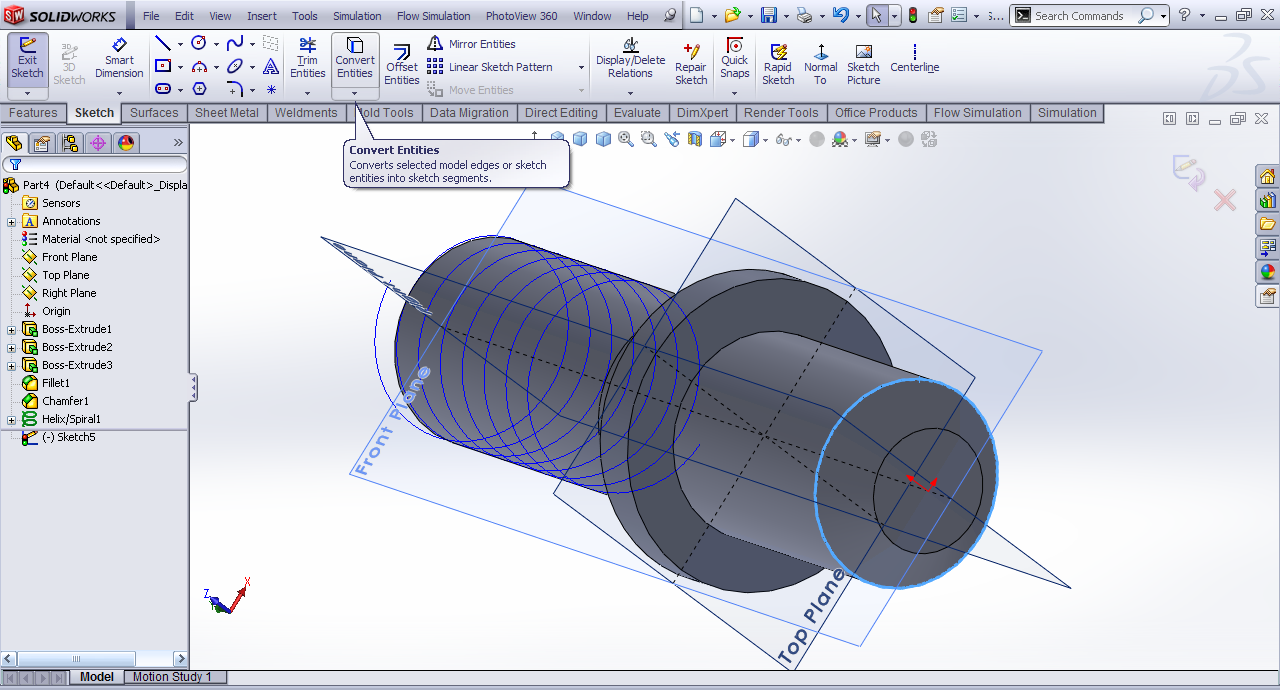
Task: Pick the Line sketch tool
Action: point(163,44)
